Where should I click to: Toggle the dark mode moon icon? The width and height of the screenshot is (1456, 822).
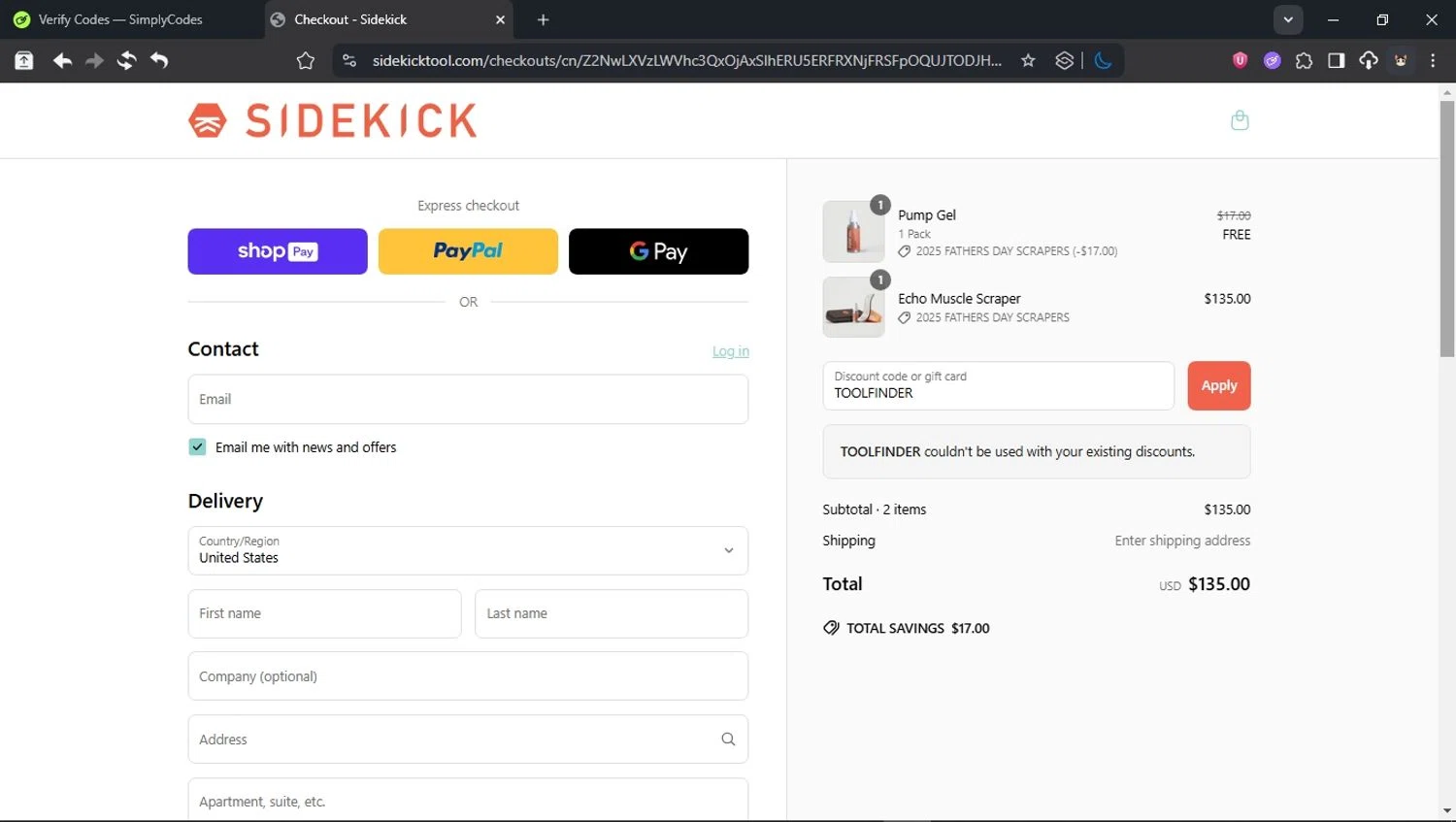point(1103,61)
